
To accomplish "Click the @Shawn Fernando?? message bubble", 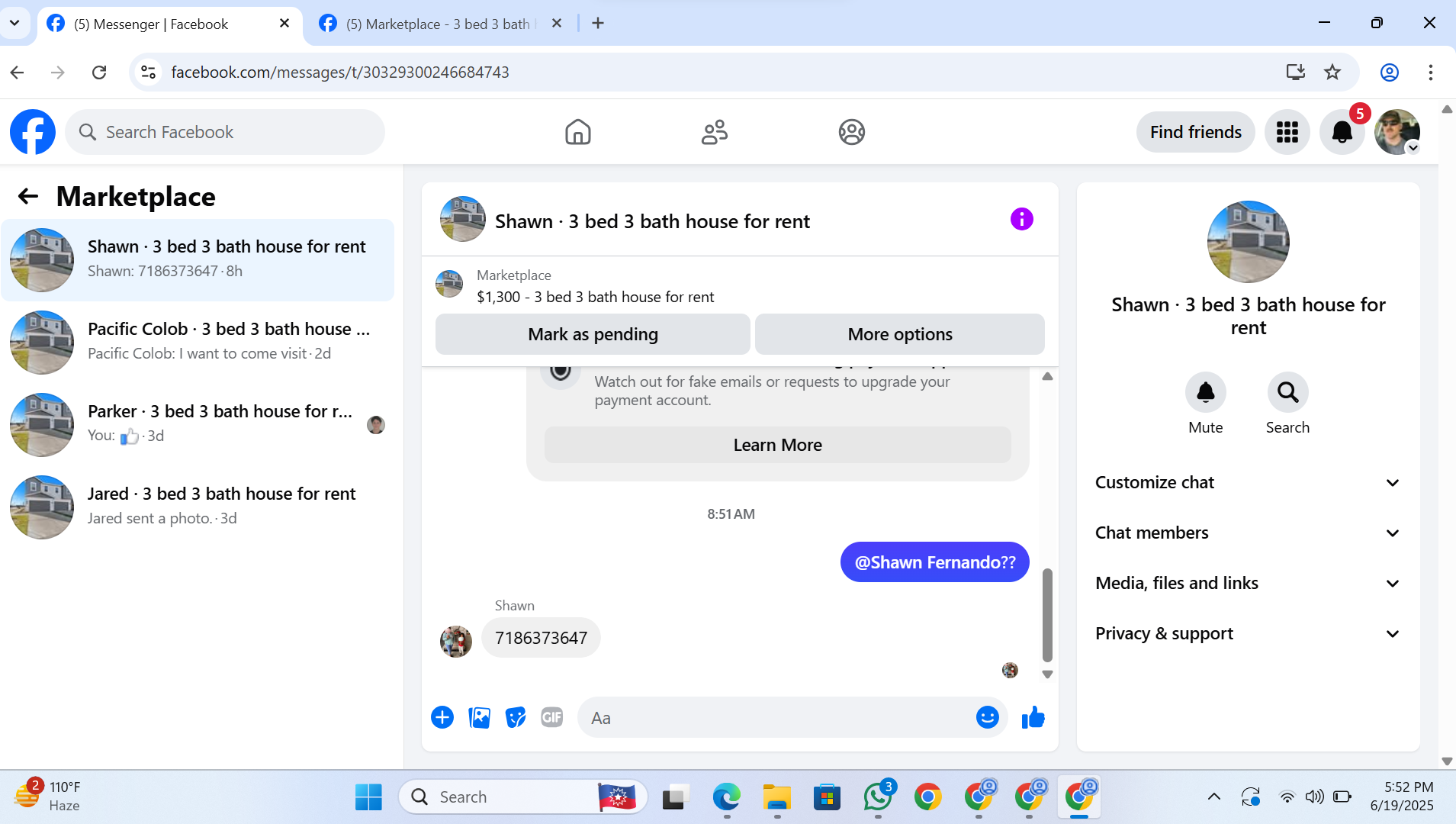I will tap(935, 562).
